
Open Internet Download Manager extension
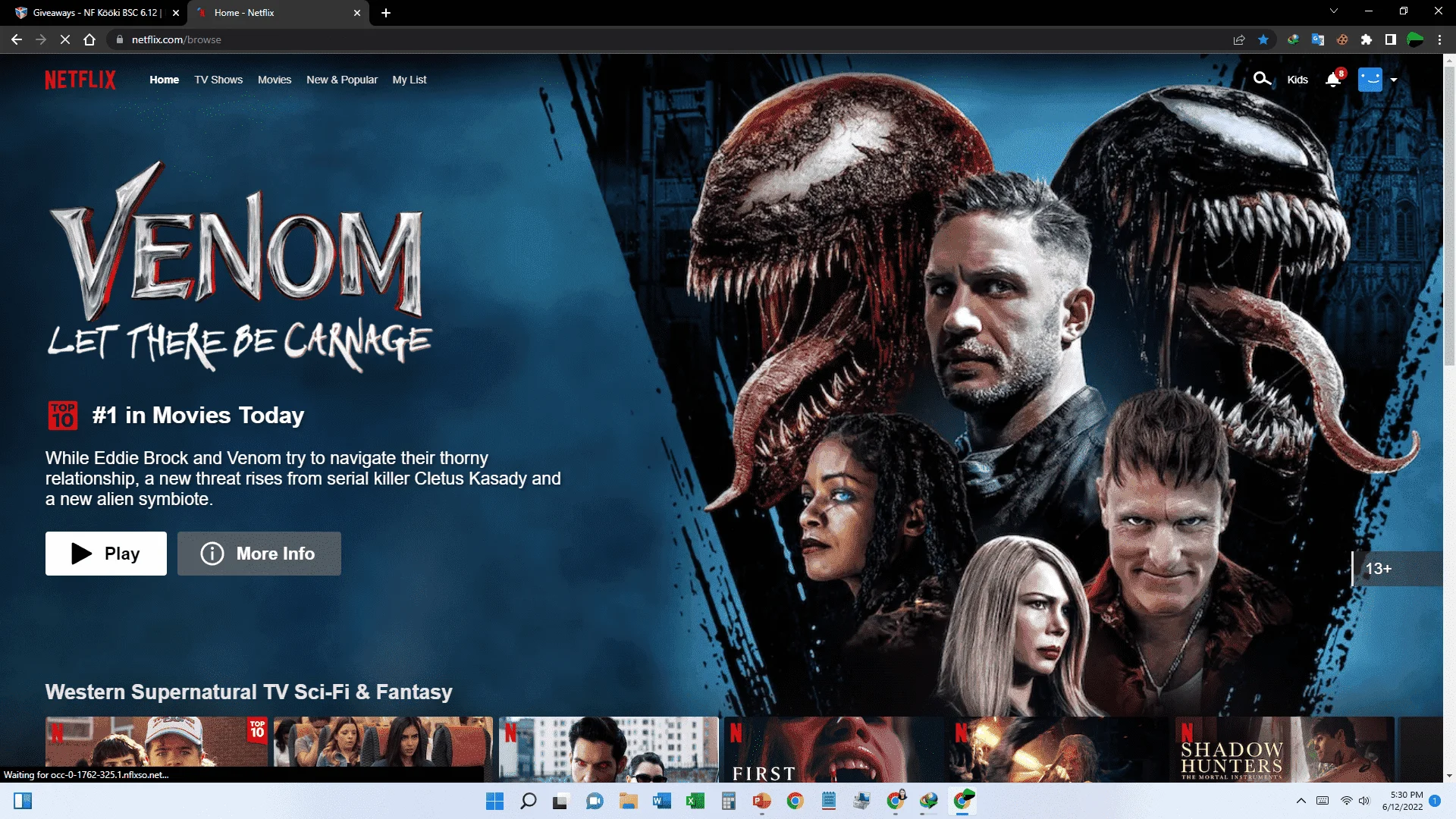(1294, 39)
